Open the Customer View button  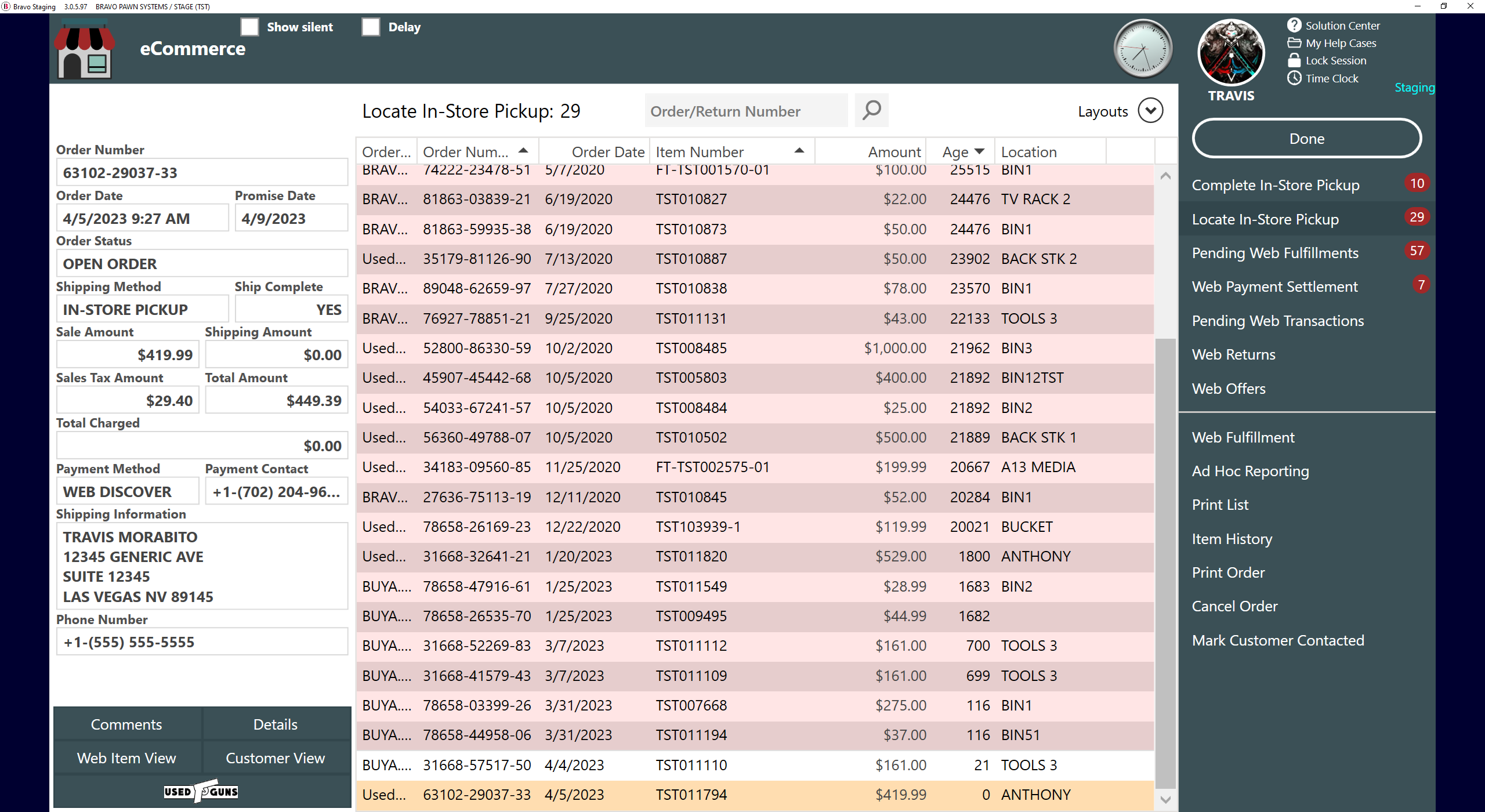[275, 757]
